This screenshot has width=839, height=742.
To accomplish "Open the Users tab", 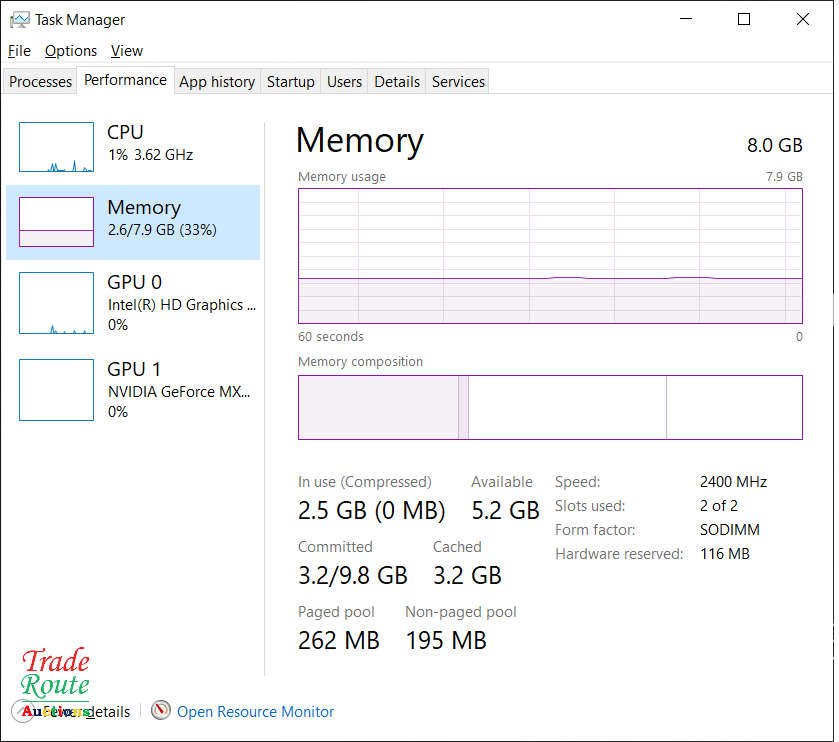I will 344,82.
